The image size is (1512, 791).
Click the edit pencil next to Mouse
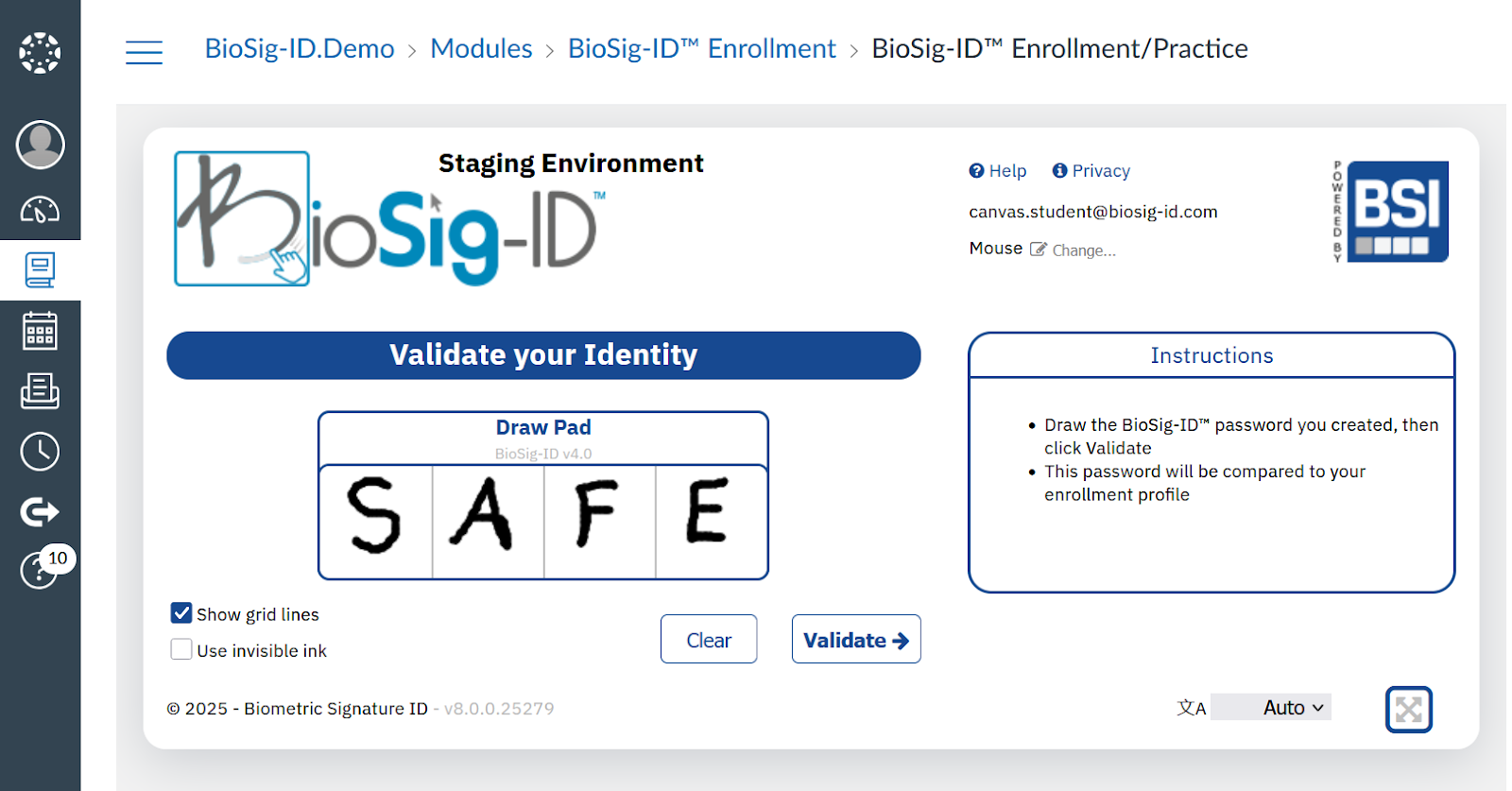coord(1038,249)
